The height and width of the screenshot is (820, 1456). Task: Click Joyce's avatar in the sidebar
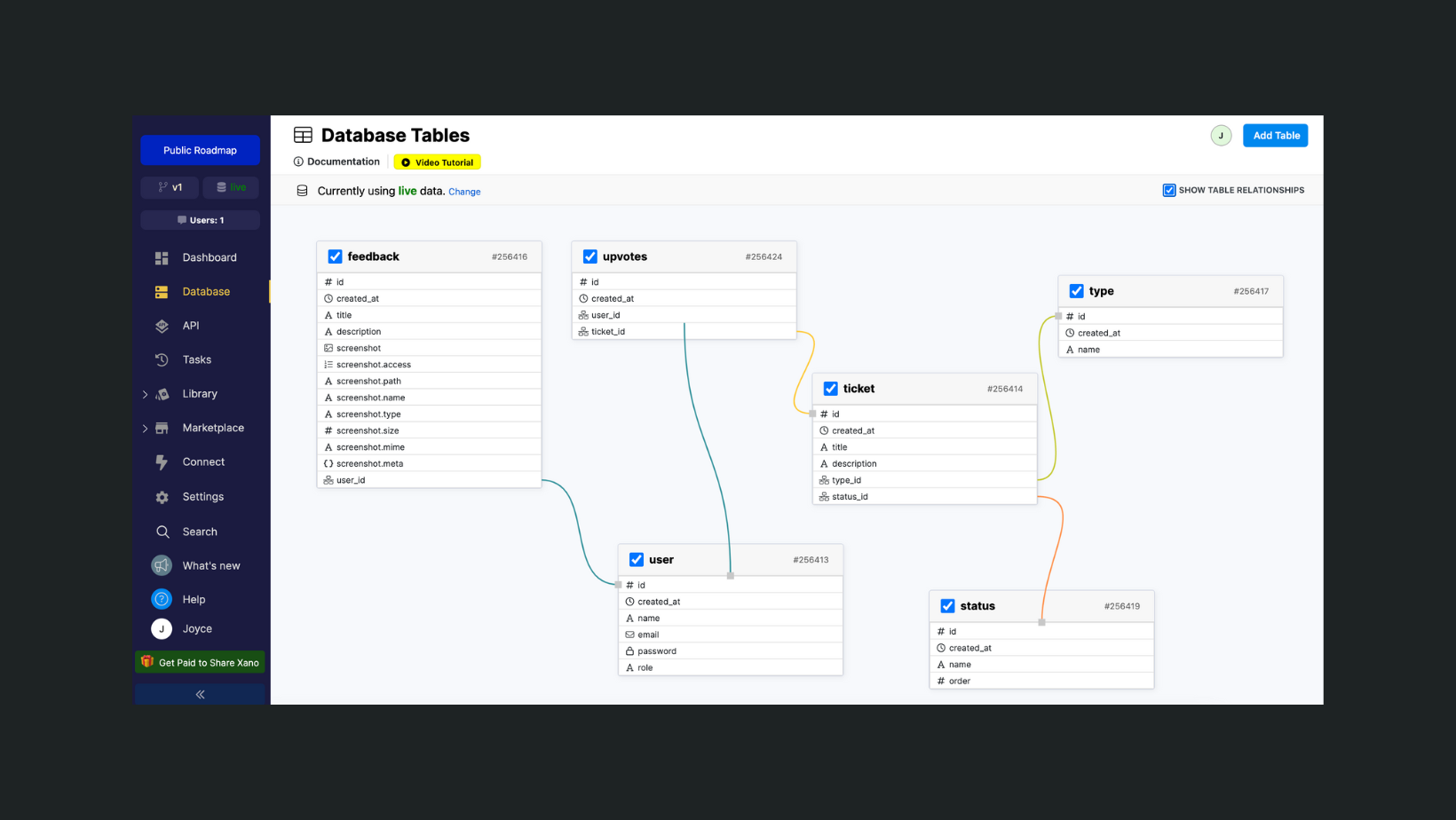coord(162,628)
